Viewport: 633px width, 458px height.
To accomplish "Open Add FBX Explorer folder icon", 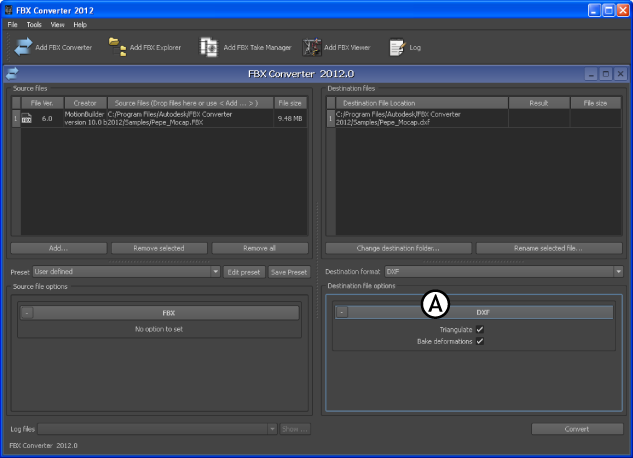I will click(117, 47).
